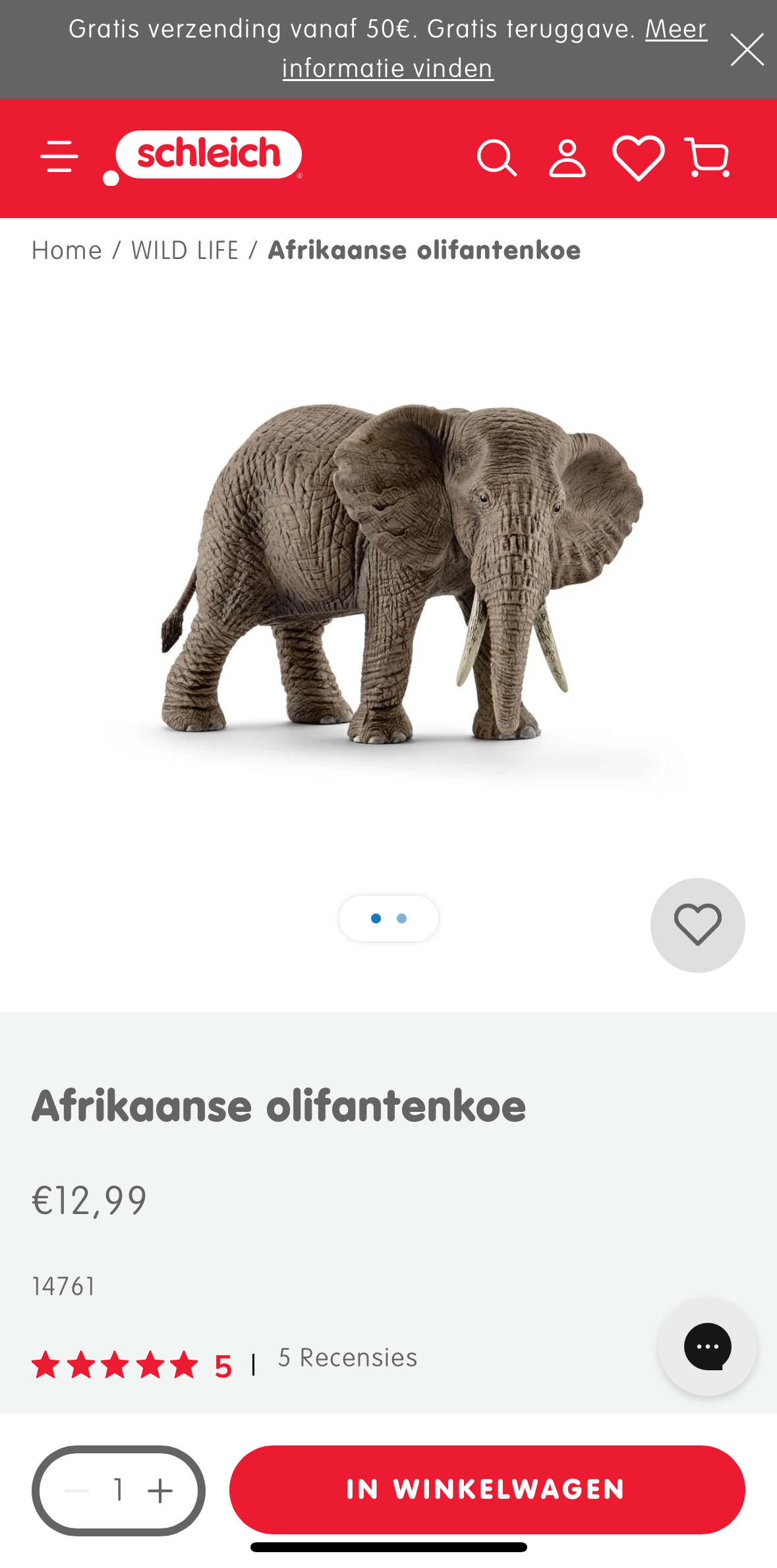777x1568 pixels.
Task: Open the hamburger navigation menu
Action: (59, 157)
